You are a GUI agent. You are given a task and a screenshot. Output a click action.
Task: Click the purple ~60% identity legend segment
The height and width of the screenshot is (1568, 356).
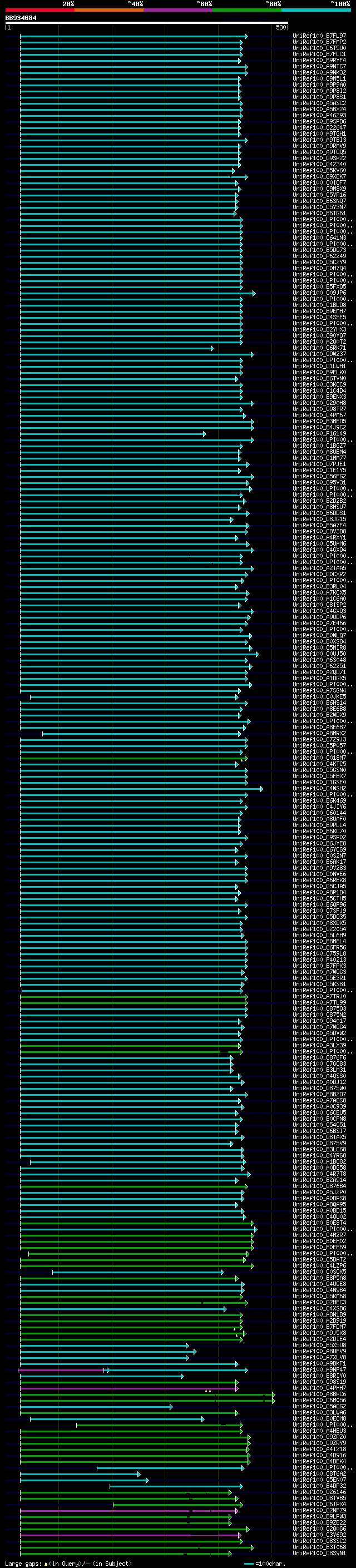tap(179, 10)
